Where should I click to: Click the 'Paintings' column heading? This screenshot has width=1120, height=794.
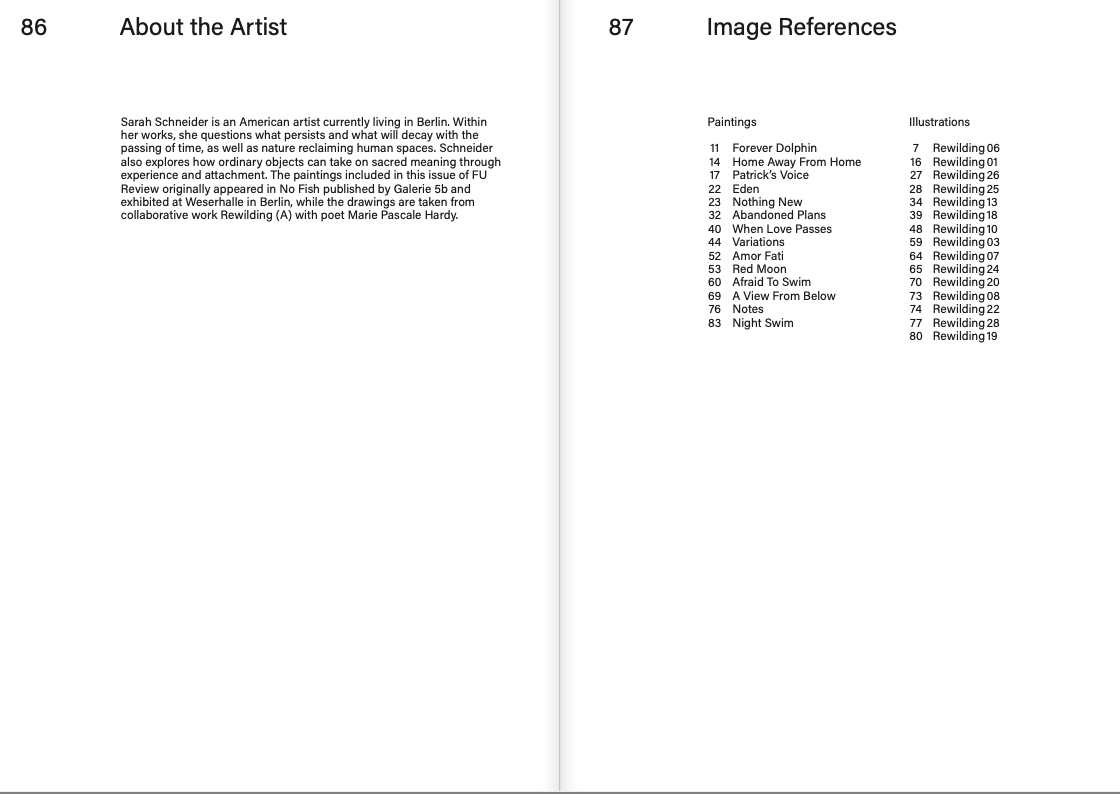tap(731, 122)
